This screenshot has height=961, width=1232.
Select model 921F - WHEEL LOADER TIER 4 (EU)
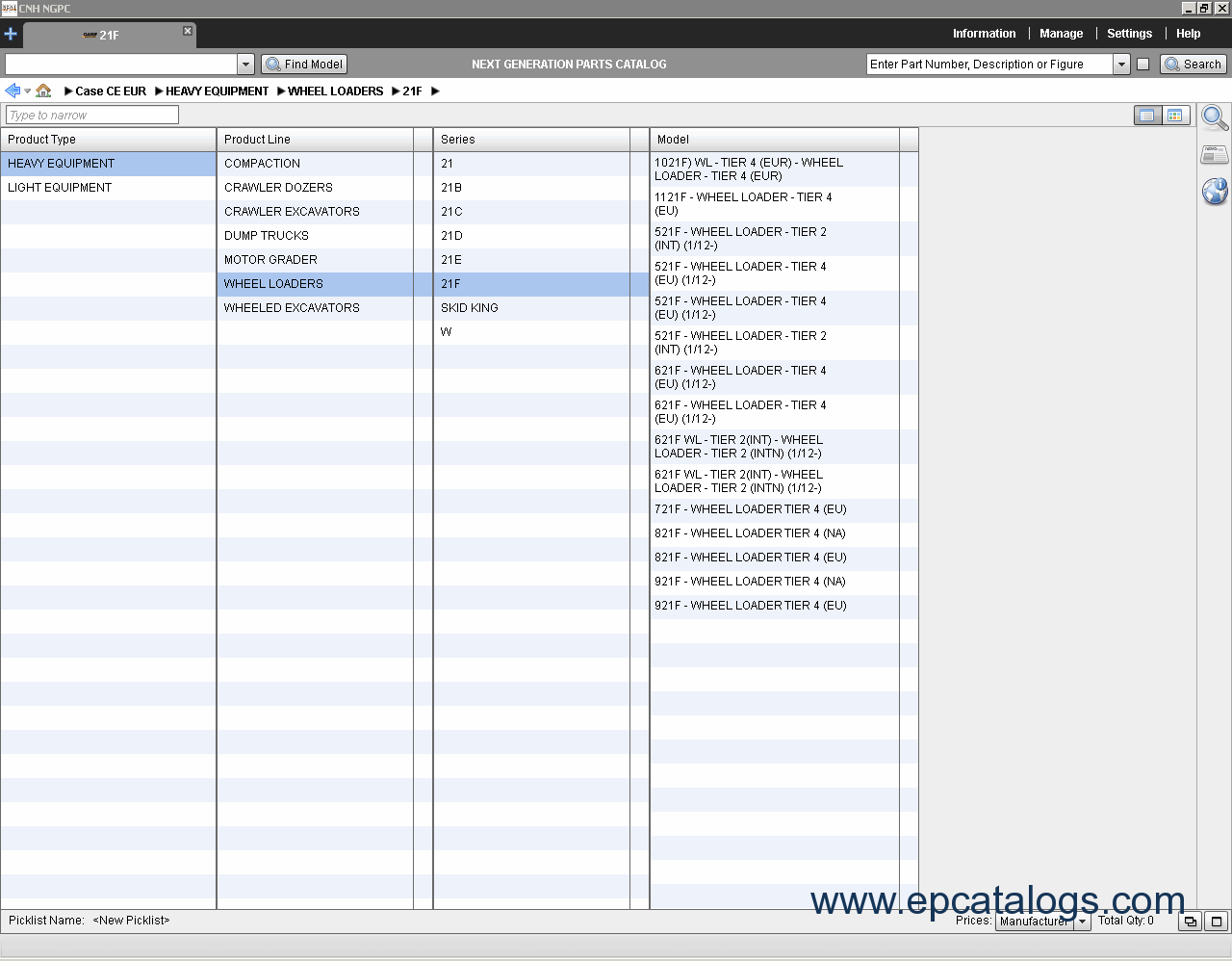point(775,606)
